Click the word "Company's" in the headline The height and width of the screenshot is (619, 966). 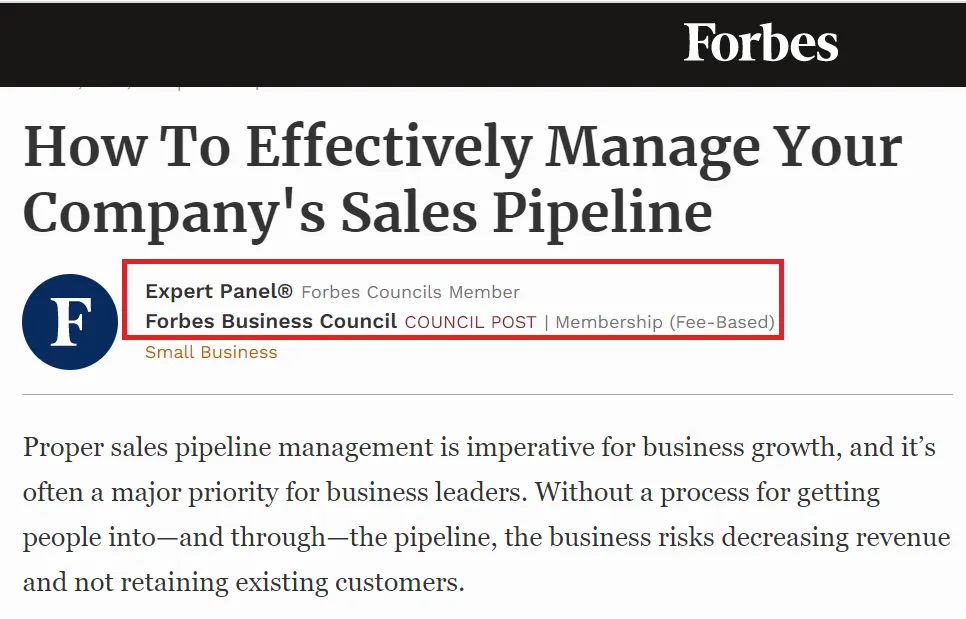point(170,212)
